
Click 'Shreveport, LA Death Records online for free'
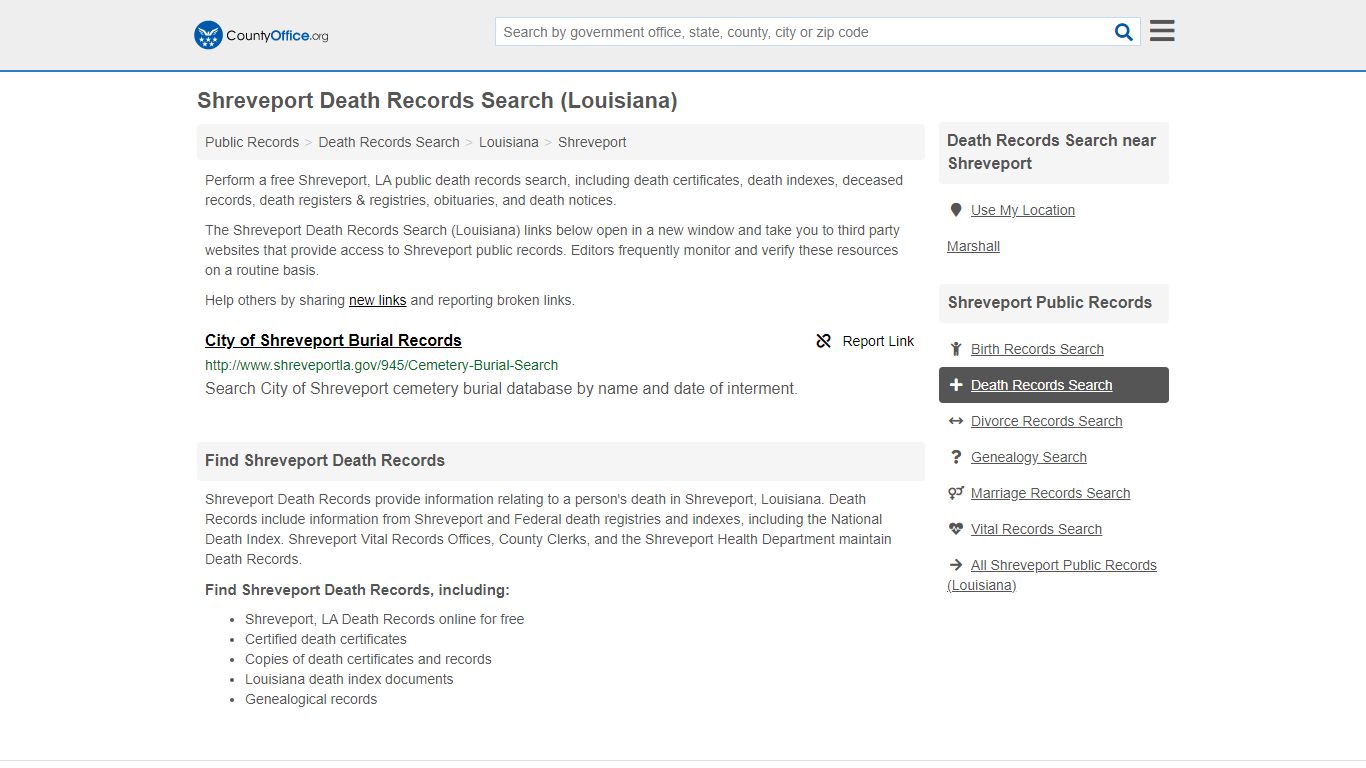(x=384, y=619)
